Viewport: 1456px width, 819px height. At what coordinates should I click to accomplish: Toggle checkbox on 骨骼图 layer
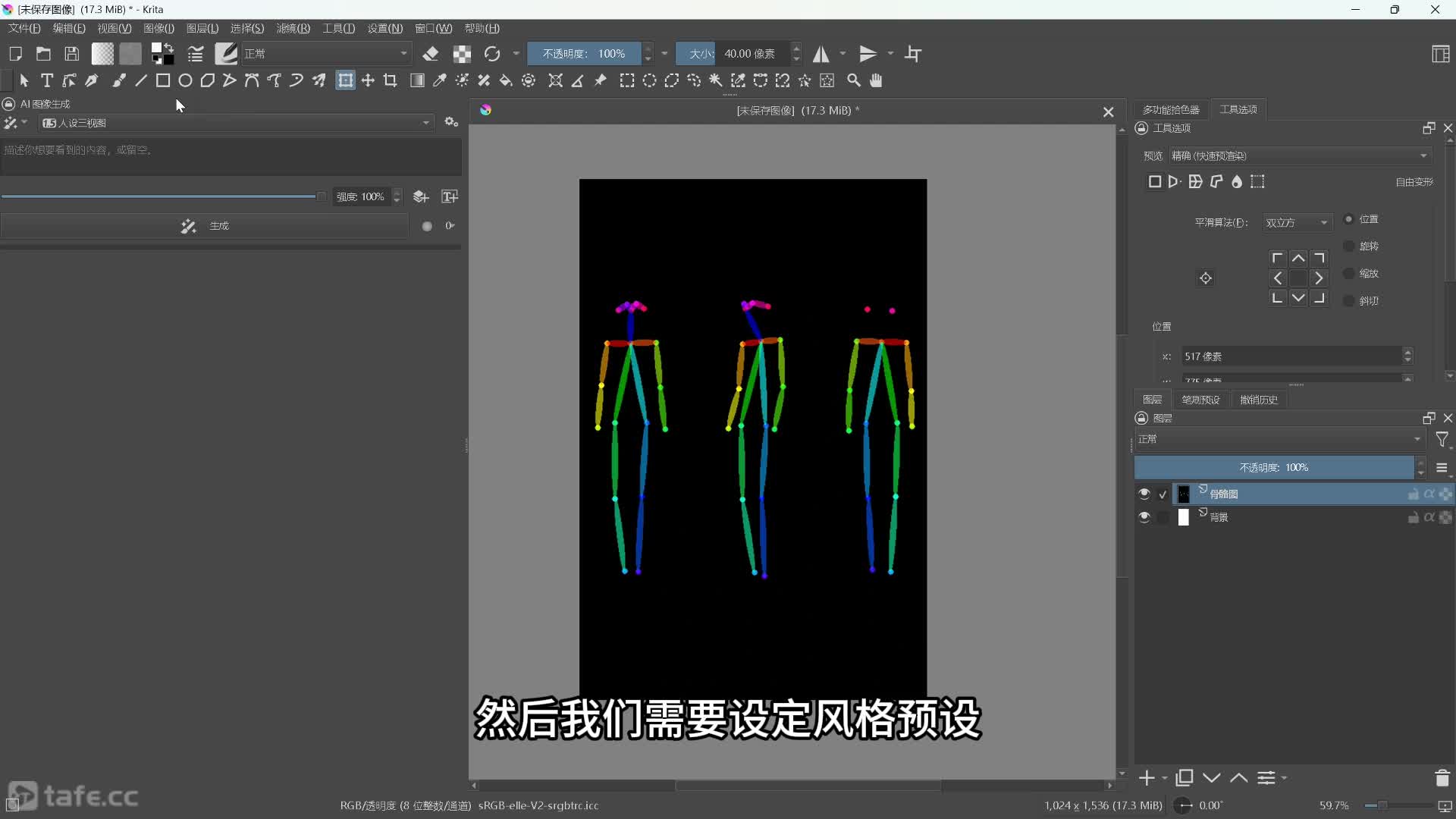click(1163, 494)
